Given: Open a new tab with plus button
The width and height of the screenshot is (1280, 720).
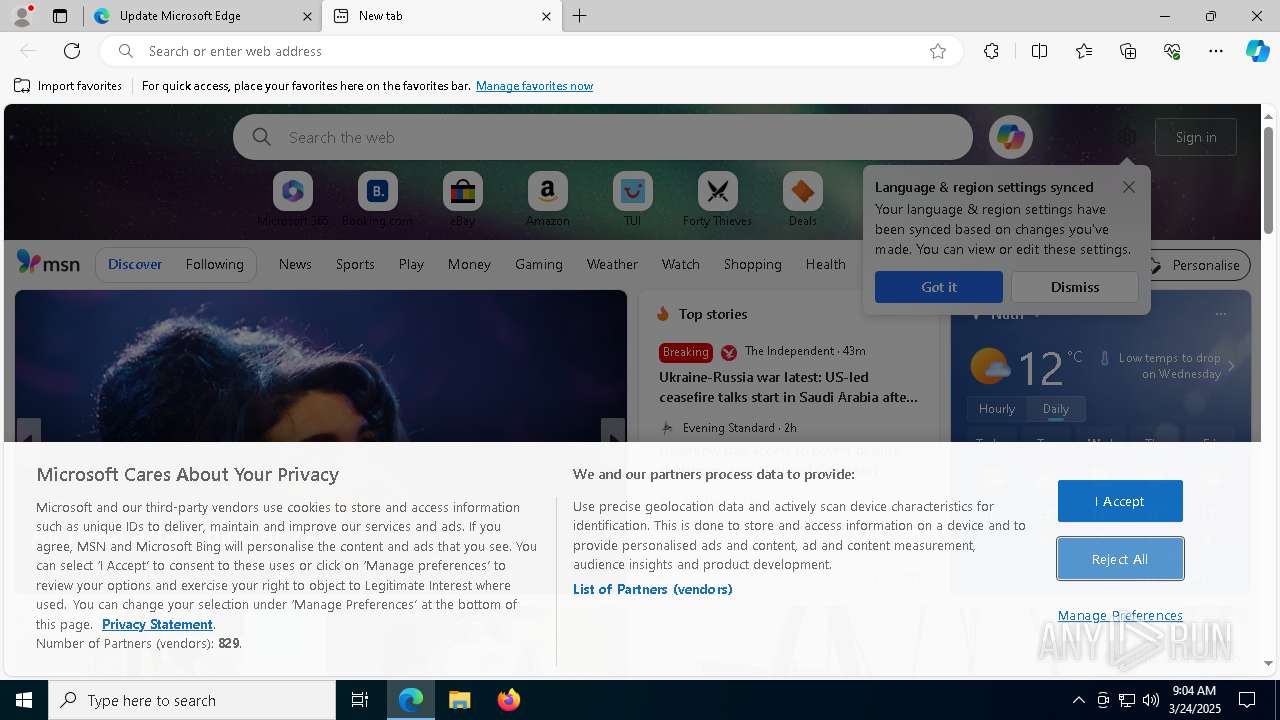Looking at the screenshot, I should coord(579,16).
